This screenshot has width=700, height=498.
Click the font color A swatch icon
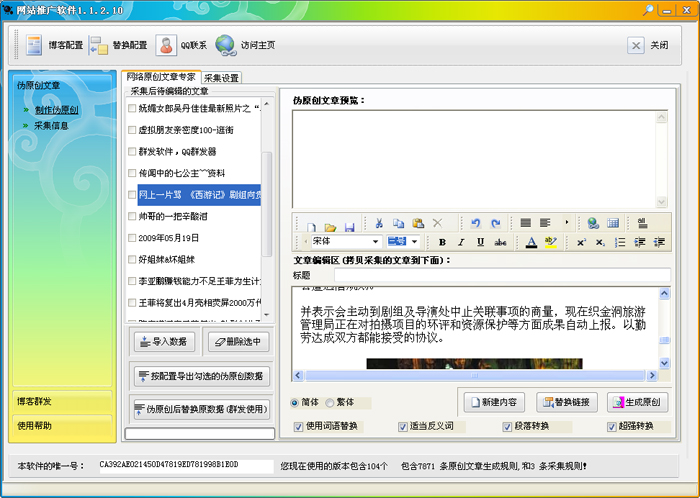point(531,242)
